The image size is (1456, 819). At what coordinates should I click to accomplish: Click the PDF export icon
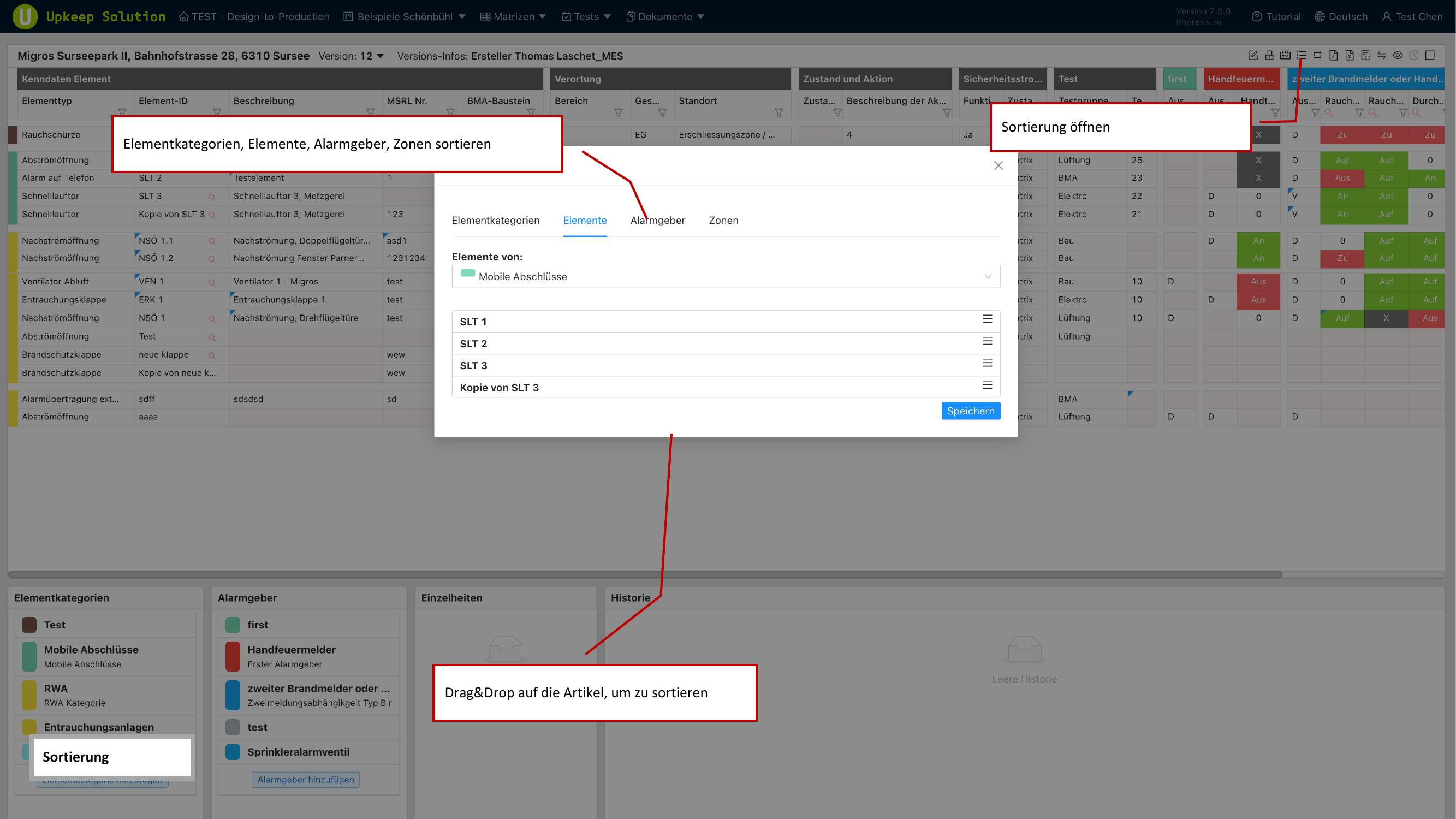click(1333, 55)
